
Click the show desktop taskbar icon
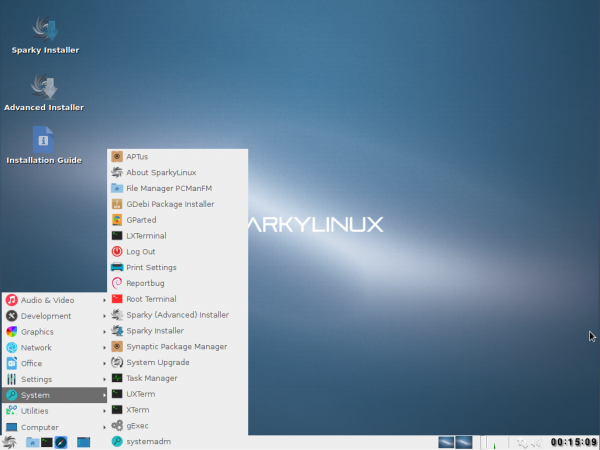83,442
